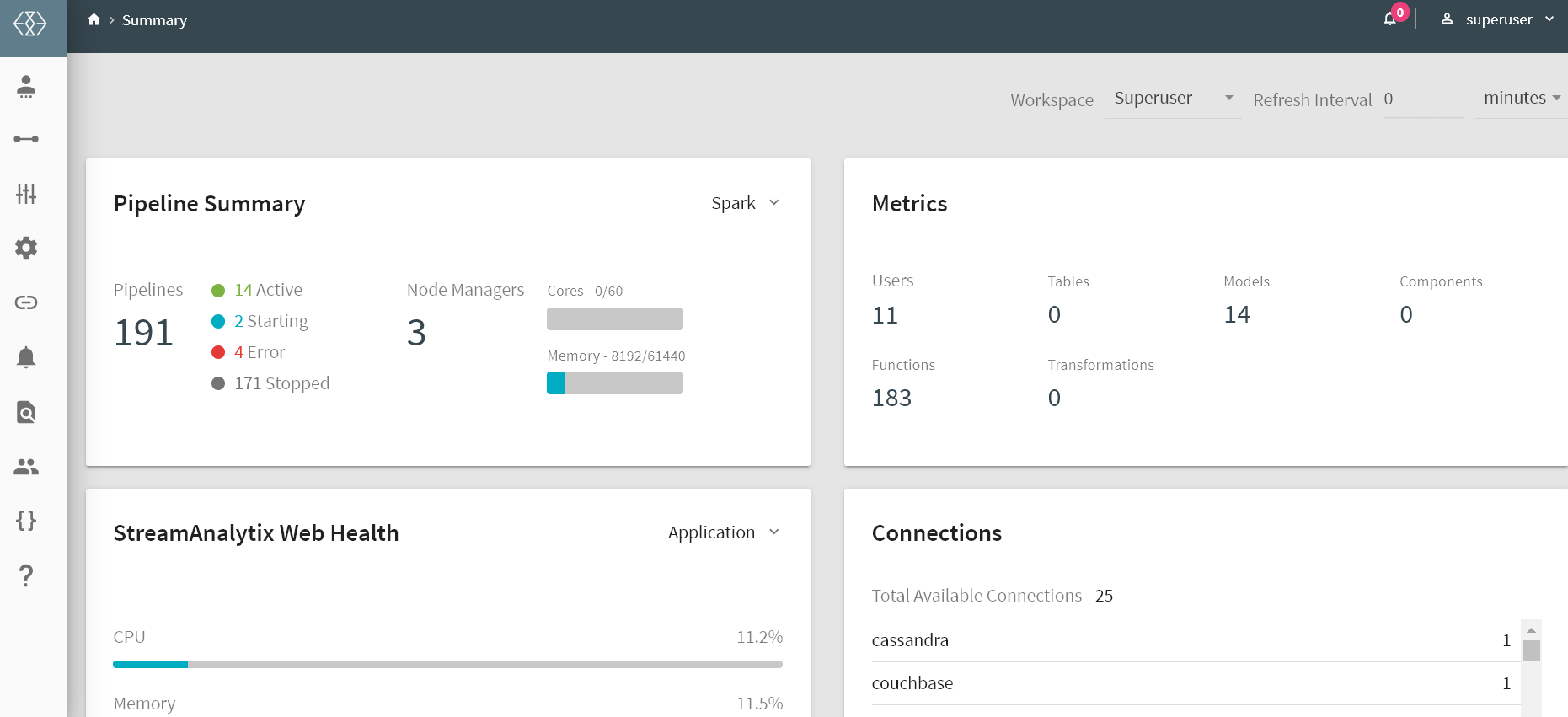Click the Refresh Interval input field
This screenshot has width=1568, height=717.
click(1422, 99)
